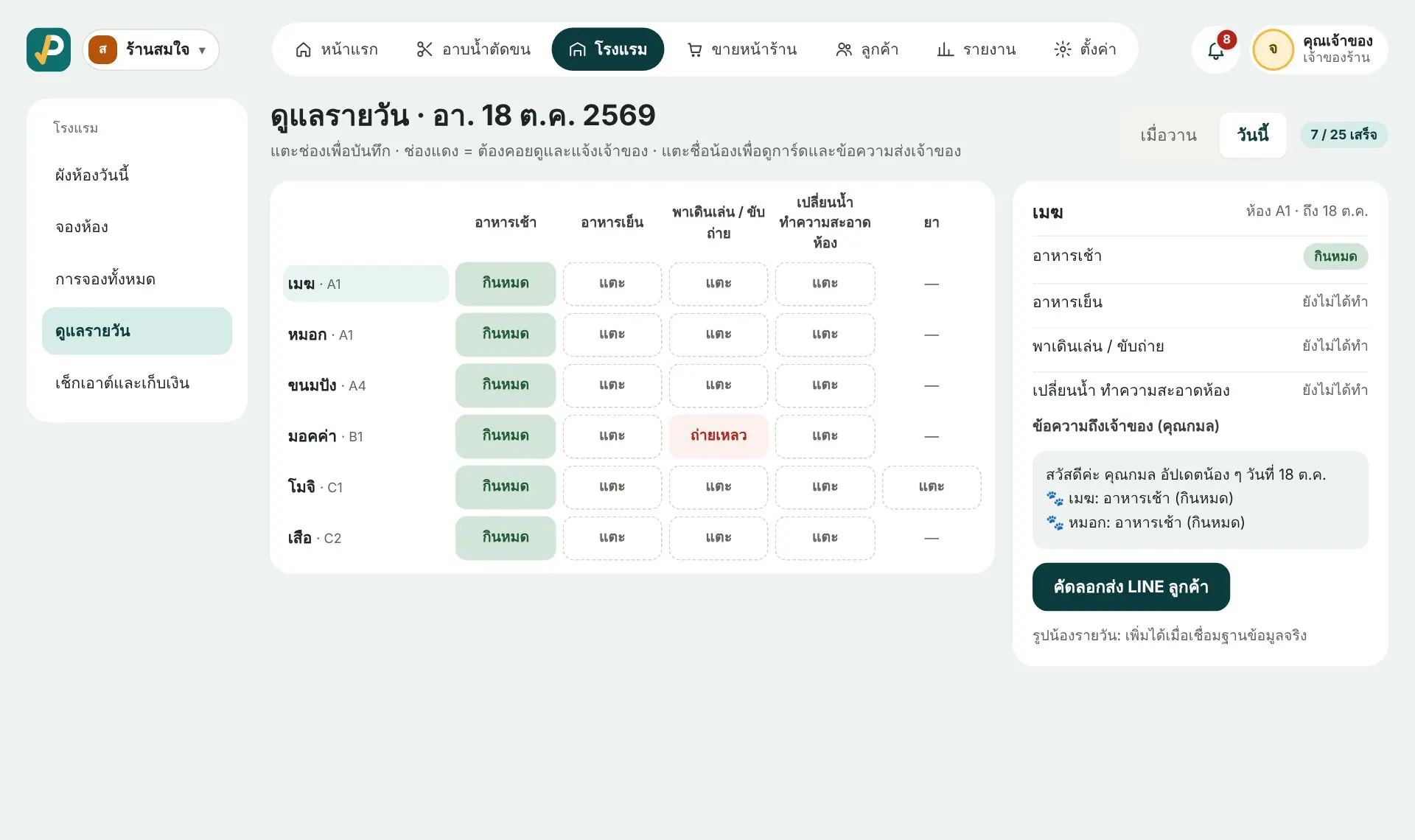The image size is (1415, 840).
Task: Open the ตั้งค่า settings section
Action: (x=1085, y=49)
